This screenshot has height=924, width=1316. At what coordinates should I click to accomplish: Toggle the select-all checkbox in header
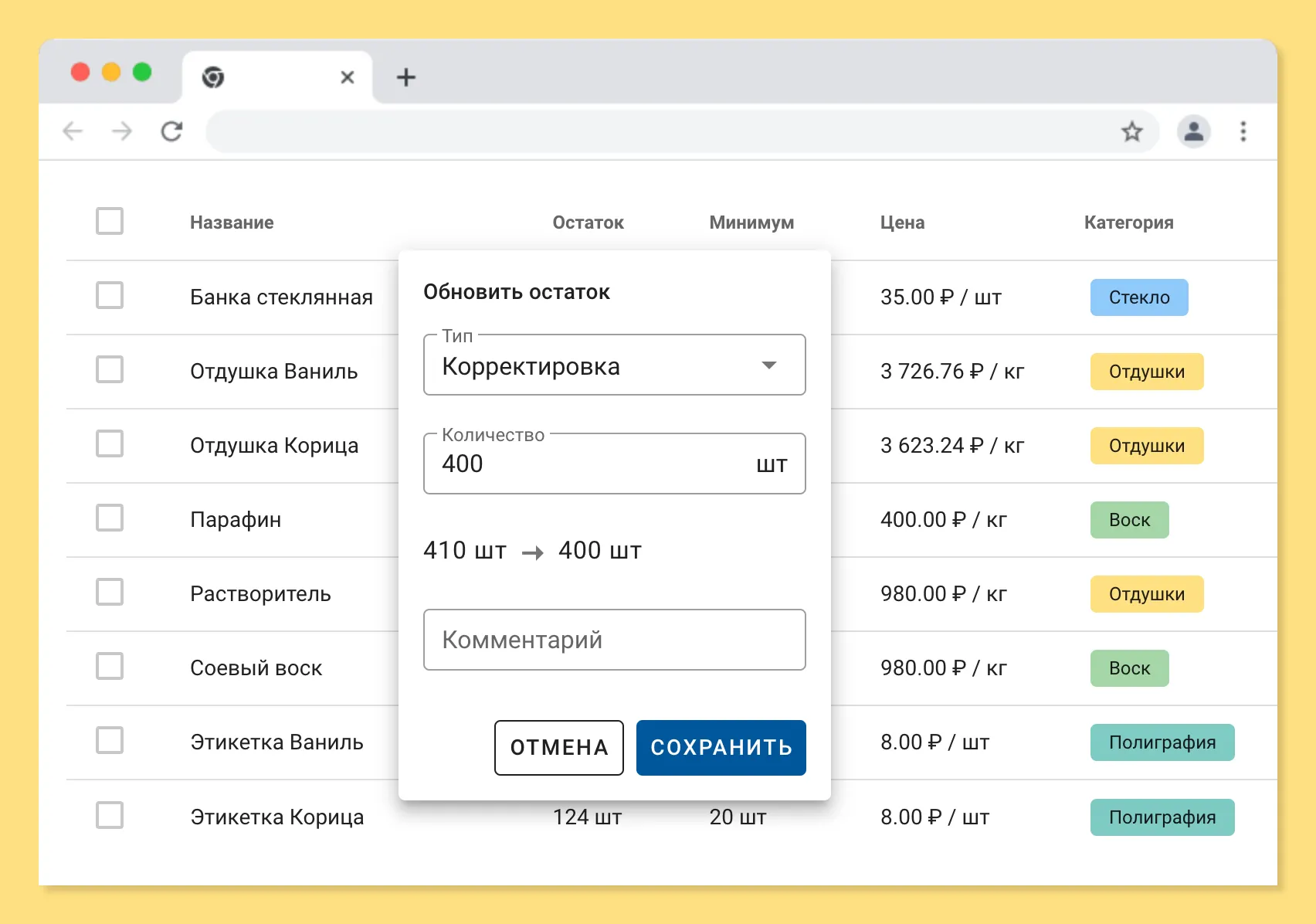pos(110,221)
